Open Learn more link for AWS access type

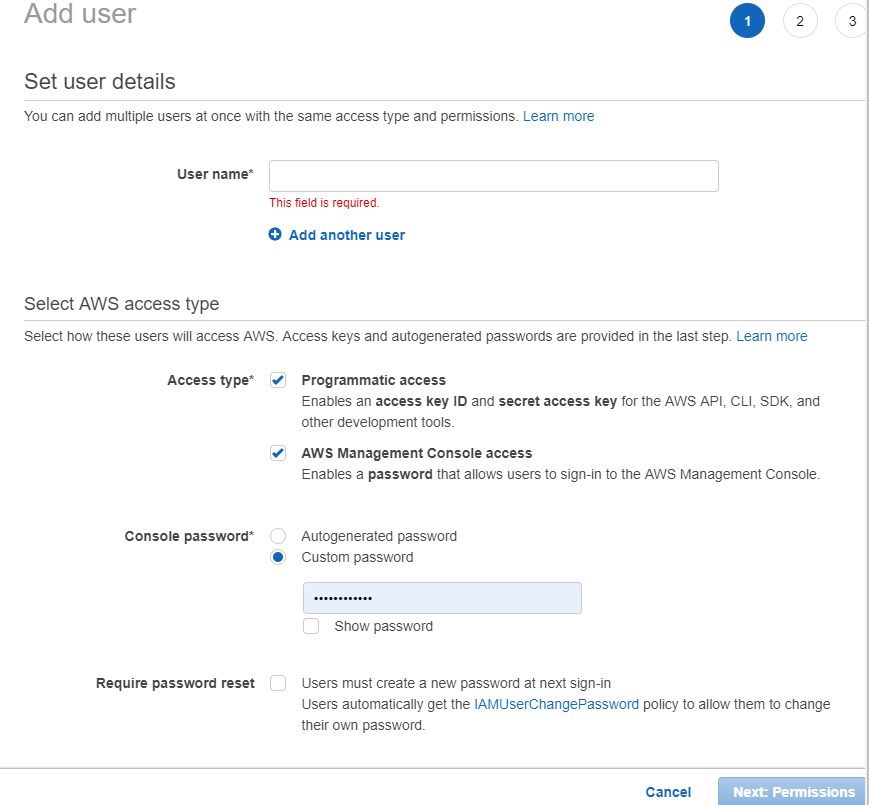click(x=771, y=336)
